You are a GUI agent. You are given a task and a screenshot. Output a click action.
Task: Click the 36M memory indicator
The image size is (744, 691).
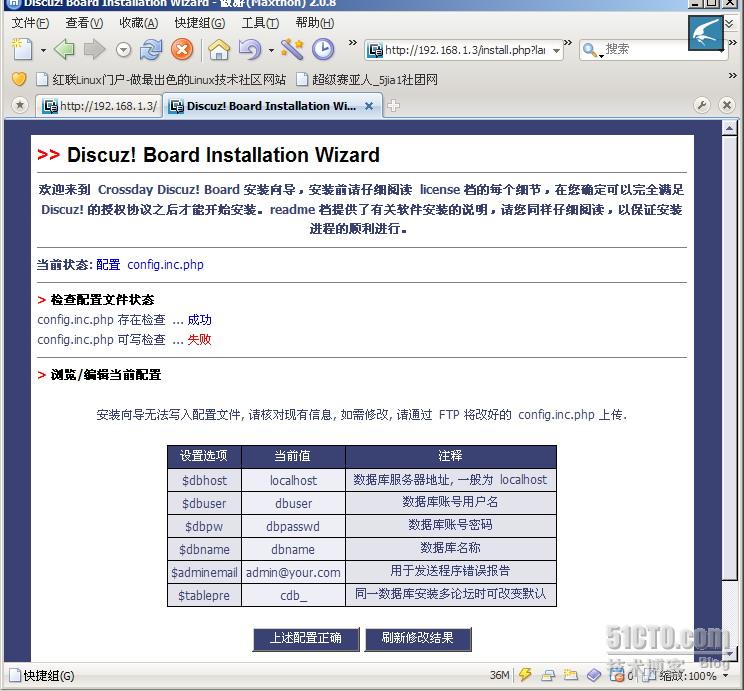pyautogui.click(x=499, y=675)
